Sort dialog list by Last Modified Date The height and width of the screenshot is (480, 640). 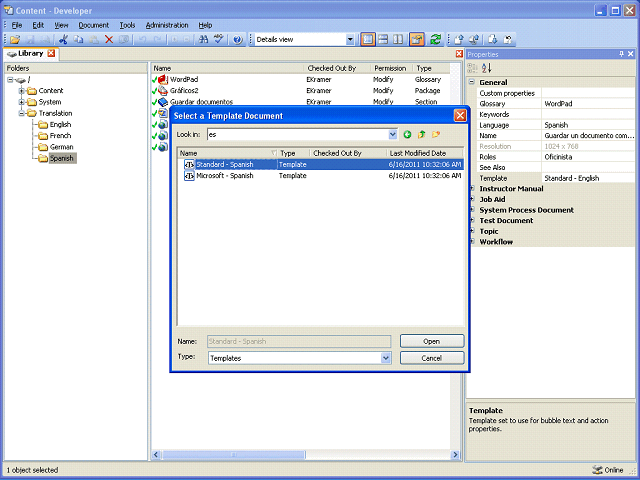click(x=424, y=153)
